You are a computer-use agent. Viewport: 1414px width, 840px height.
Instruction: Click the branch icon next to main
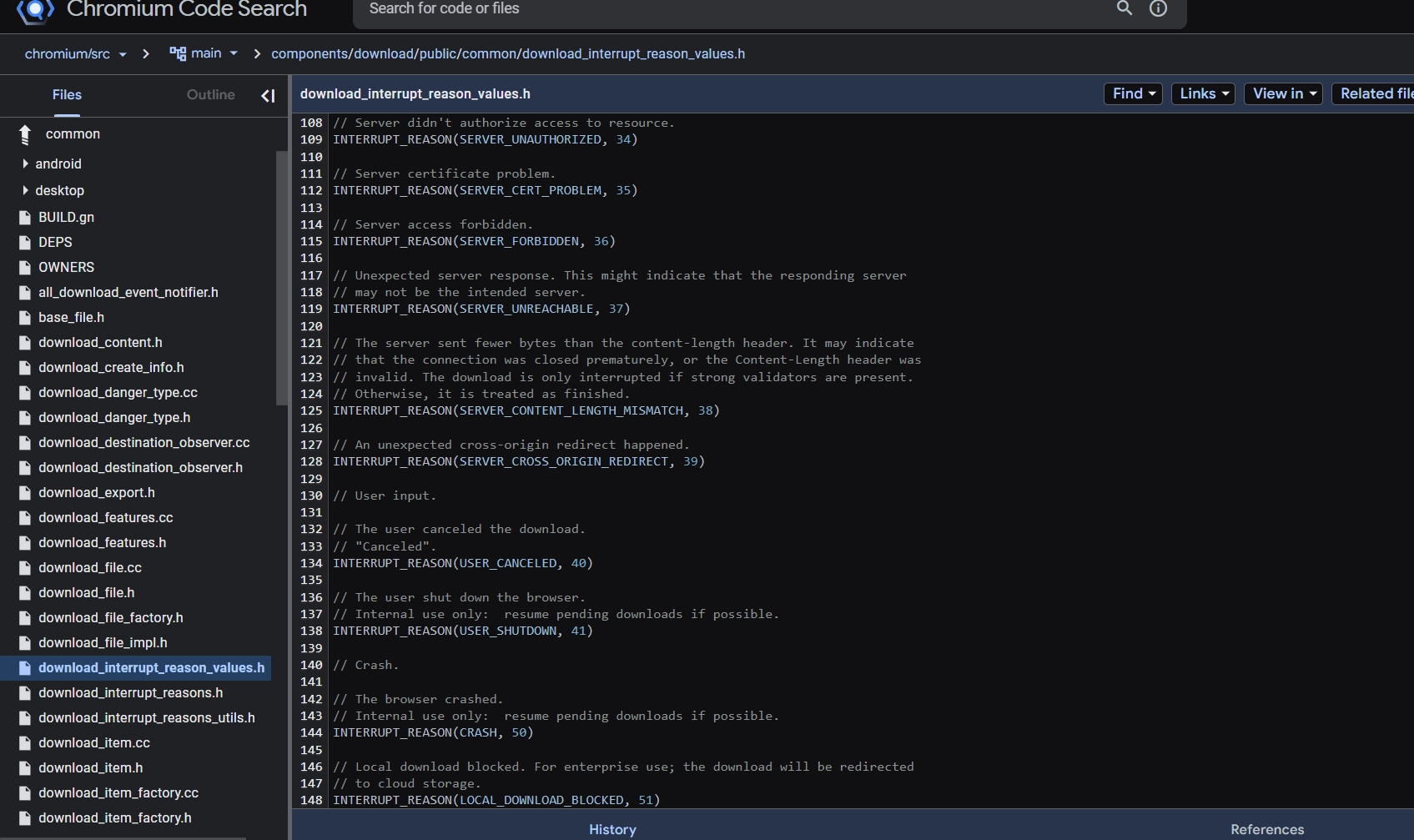(x=178, y=53)
